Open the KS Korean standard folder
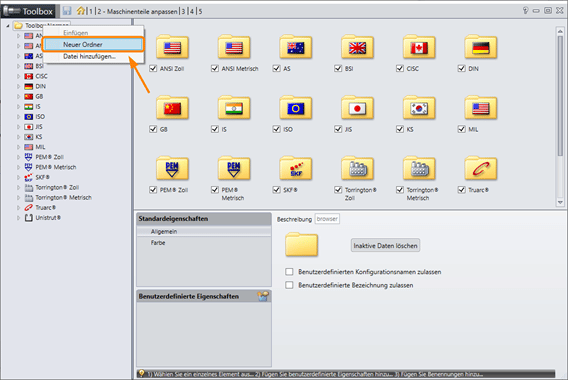Image resolution: width=568 pixels, height=380 pixels. tap(419, 108)
